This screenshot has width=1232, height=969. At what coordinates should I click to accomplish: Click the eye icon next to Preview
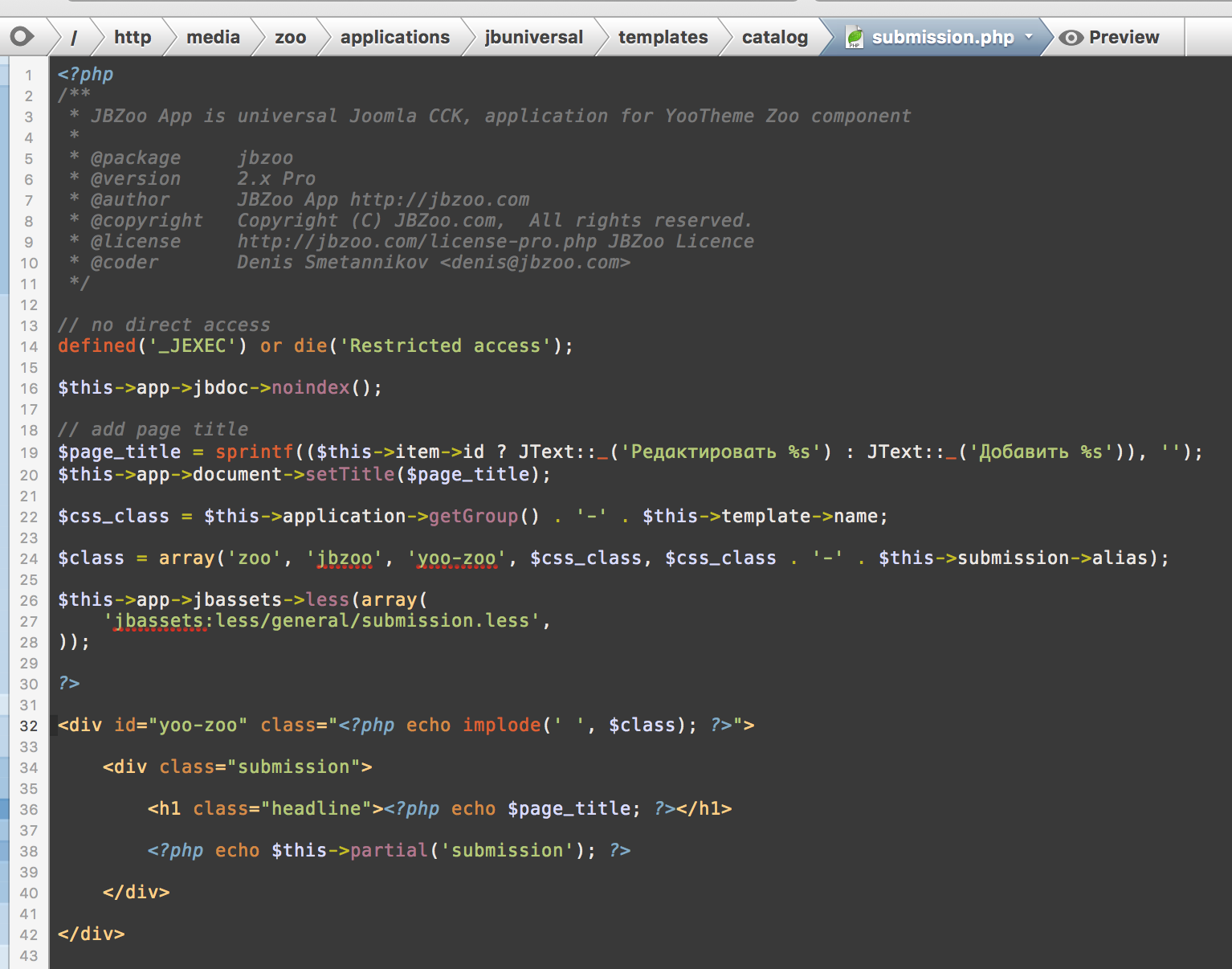coord(1071,38)
